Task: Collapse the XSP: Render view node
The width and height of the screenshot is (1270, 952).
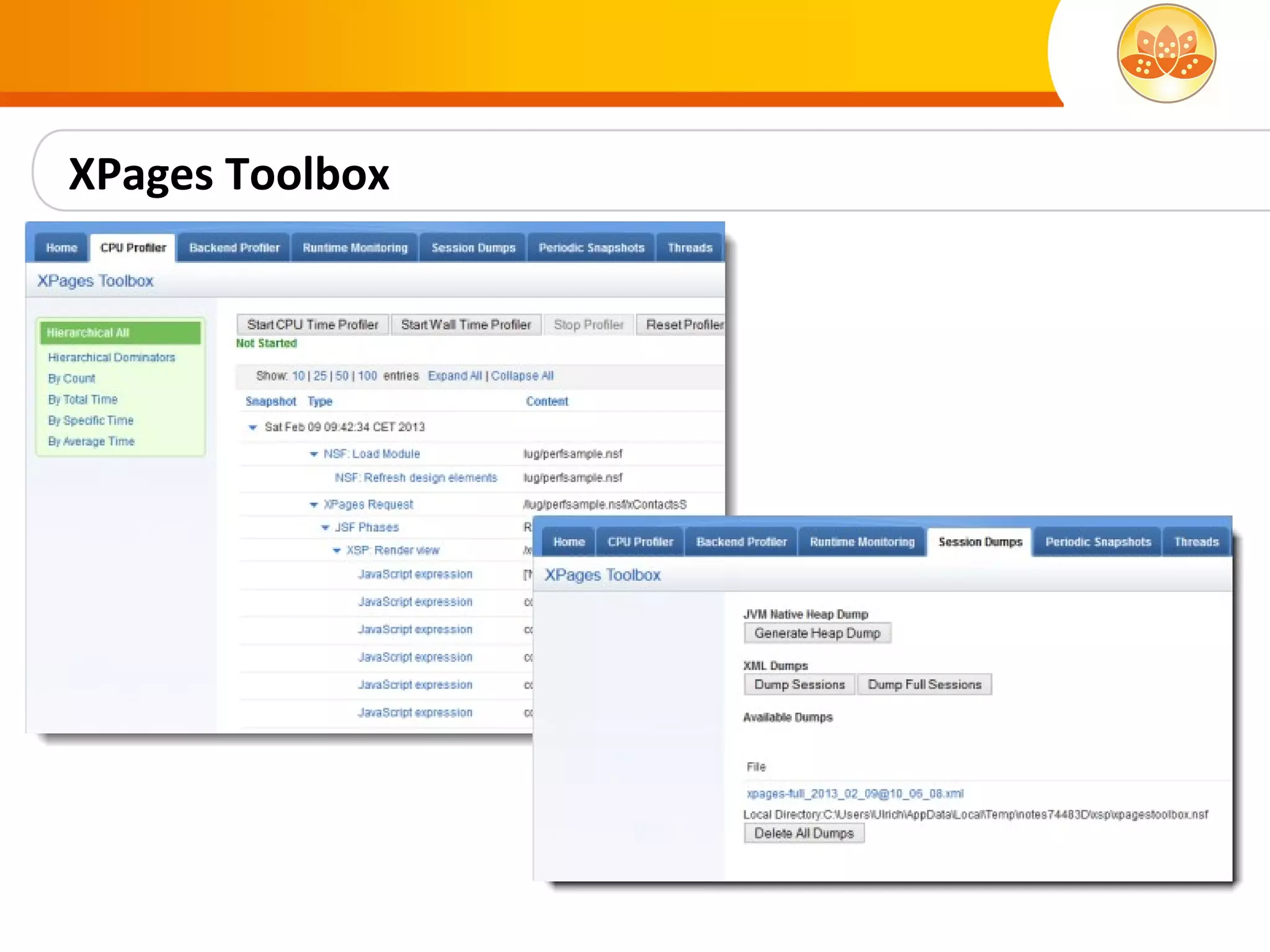Action: pos(337,551)
